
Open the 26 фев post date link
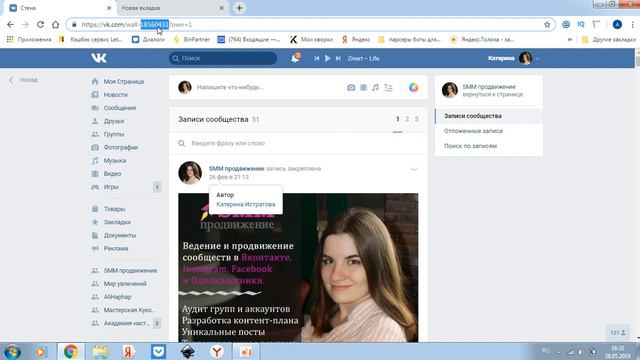[x=229, y=177]
